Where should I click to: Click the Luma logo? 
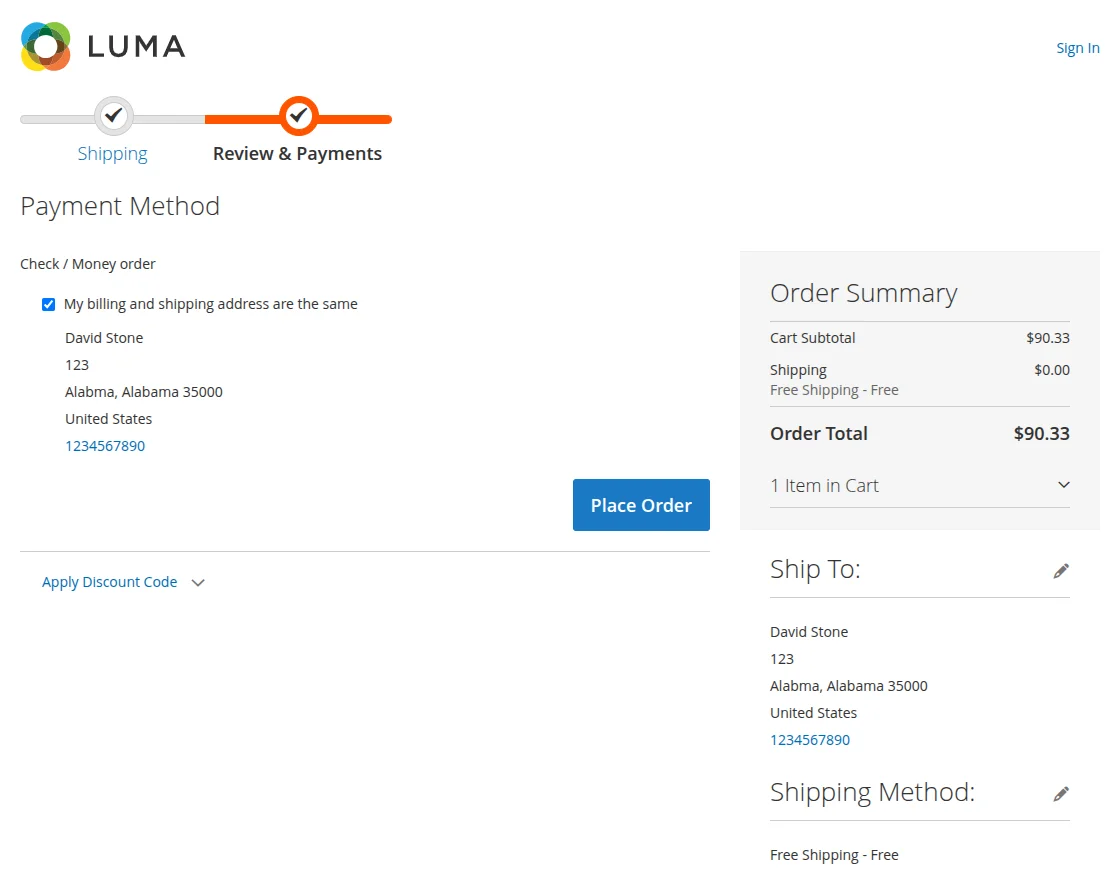[x=102, y=45]
